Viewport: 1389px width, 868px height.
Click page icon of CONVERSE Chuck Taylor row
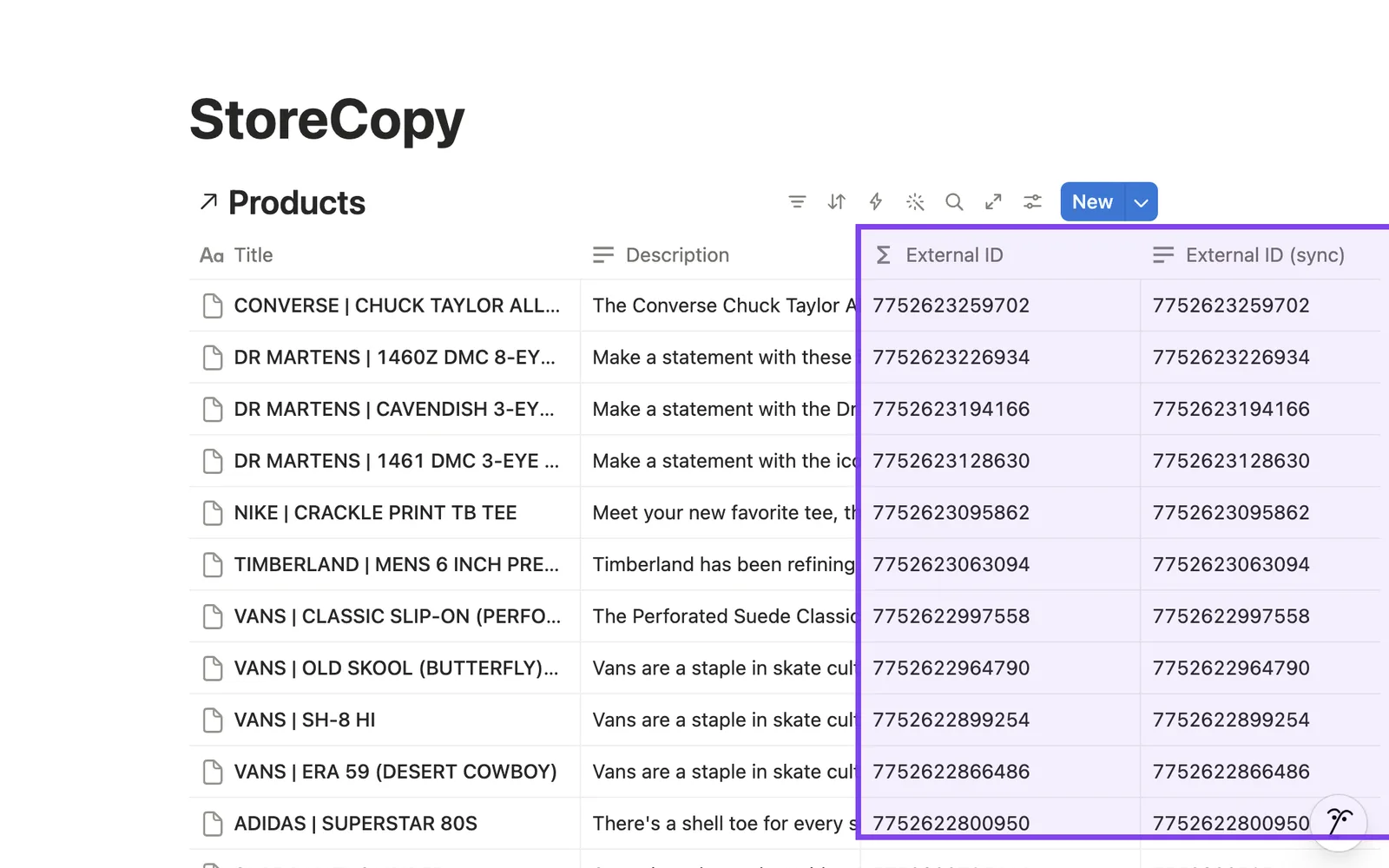tap(213, 306)
